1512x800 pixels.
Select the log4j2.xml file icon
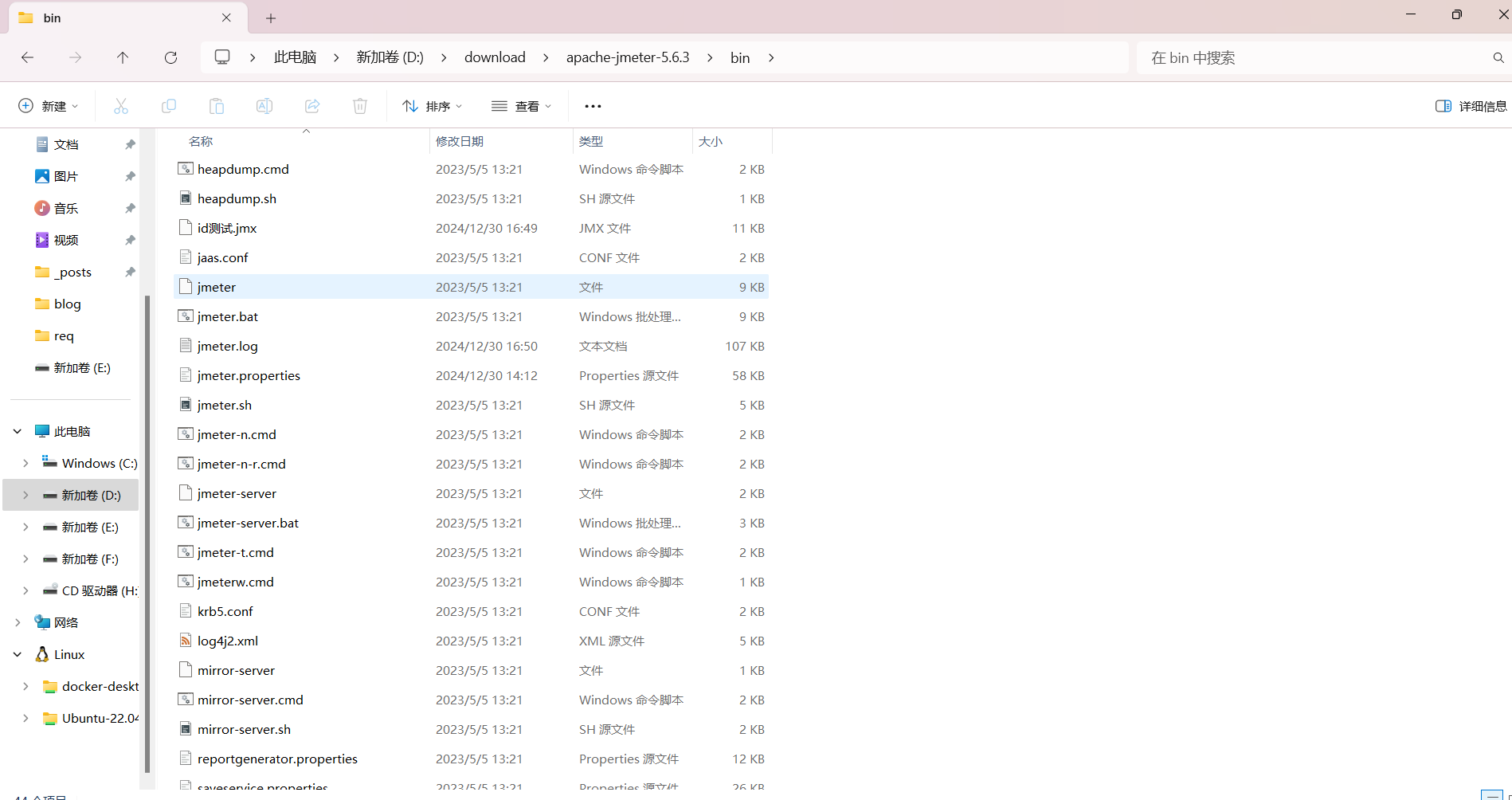[x=186, y=641]
